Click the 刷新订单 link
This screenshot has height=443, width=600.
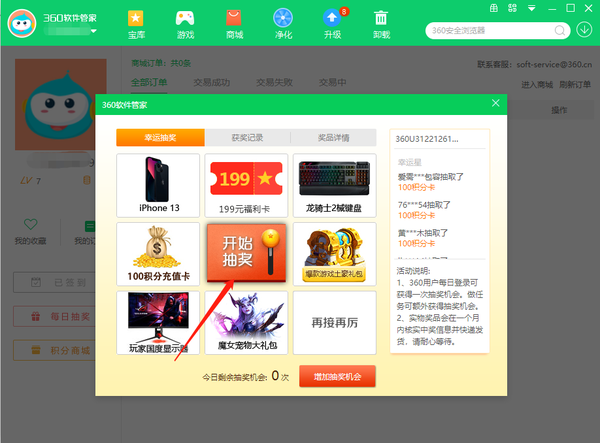(575, 85)
